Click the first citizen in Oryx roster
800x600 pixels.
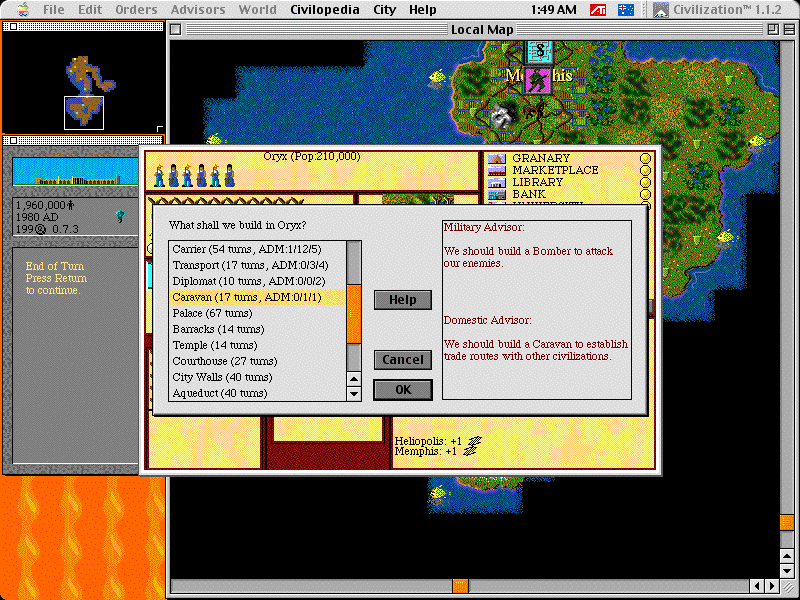(x=160, y=176)
